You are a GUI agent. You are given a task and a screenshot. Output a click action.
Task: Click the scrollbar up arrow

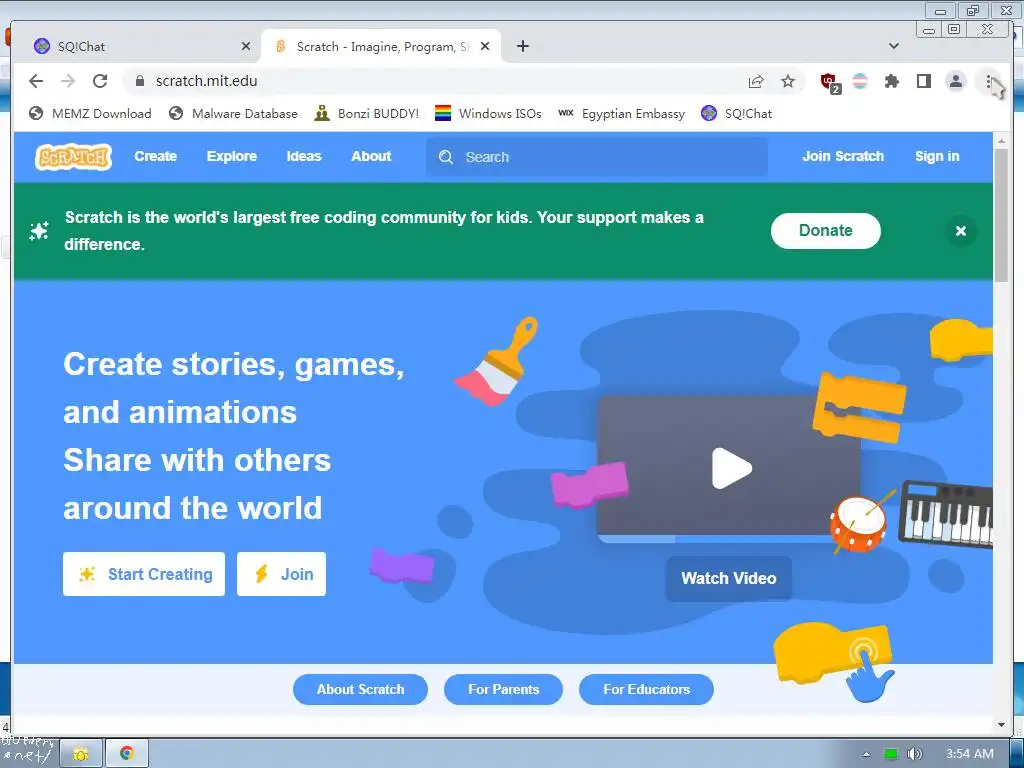pyautogui.click(x=1001, y=140)
